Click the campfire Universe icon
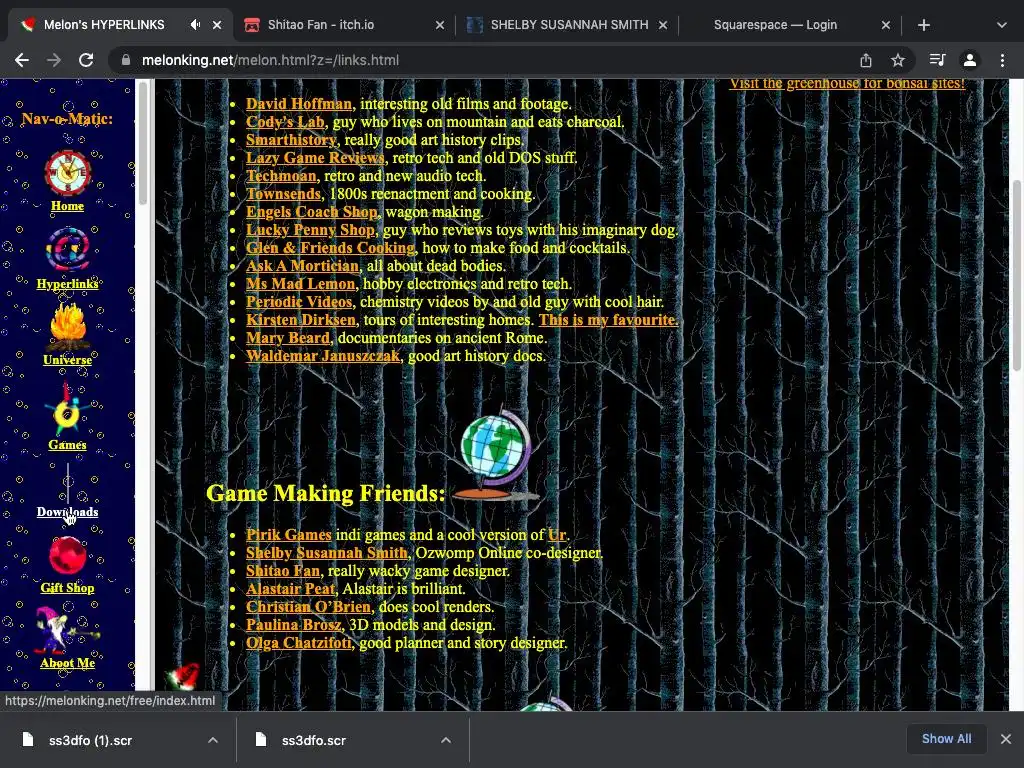Viewport: 1024px width, 768px height. click(x=67, y=328)
